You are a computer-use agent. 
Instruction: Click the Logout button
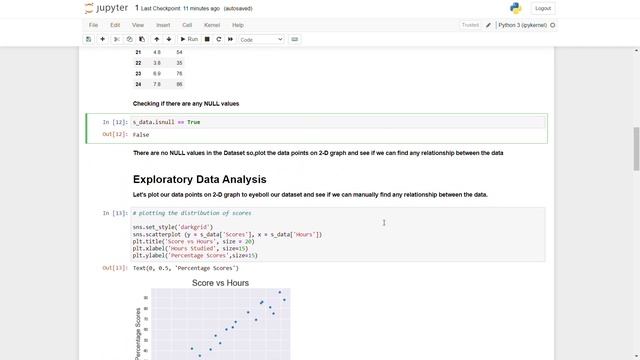[x=543, y=8]
